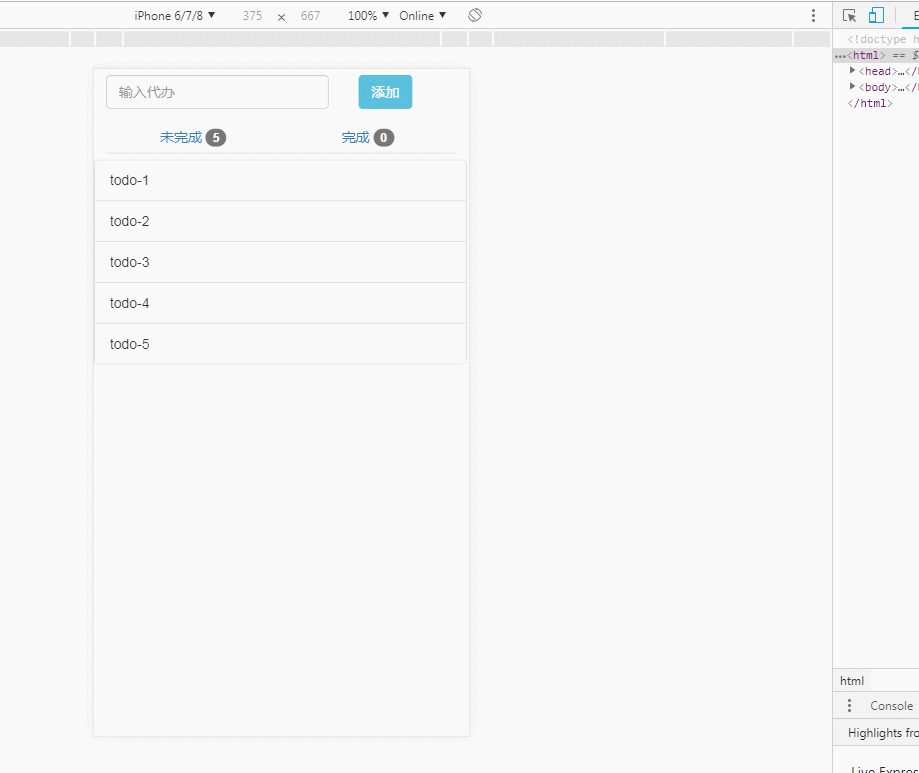The image size is (919, 773).
Task: Activate the inspect element picker icon
Action: click(x=850, y=16)
